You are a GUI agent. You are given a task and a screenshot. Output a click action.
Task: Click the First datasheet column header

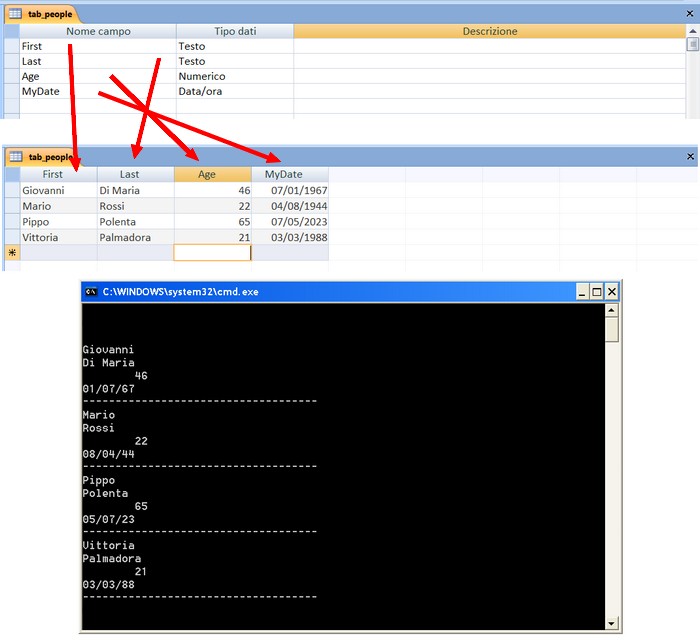58,174
